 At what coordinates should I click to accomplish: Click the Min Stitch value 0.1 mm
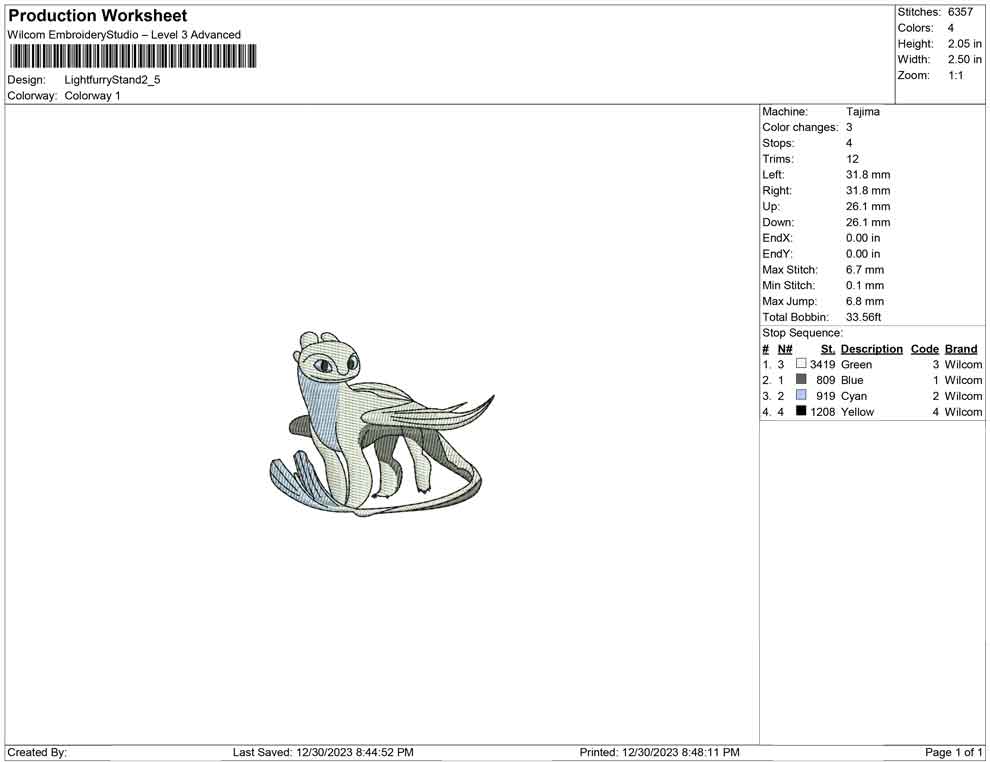click(x=865, y=285)
